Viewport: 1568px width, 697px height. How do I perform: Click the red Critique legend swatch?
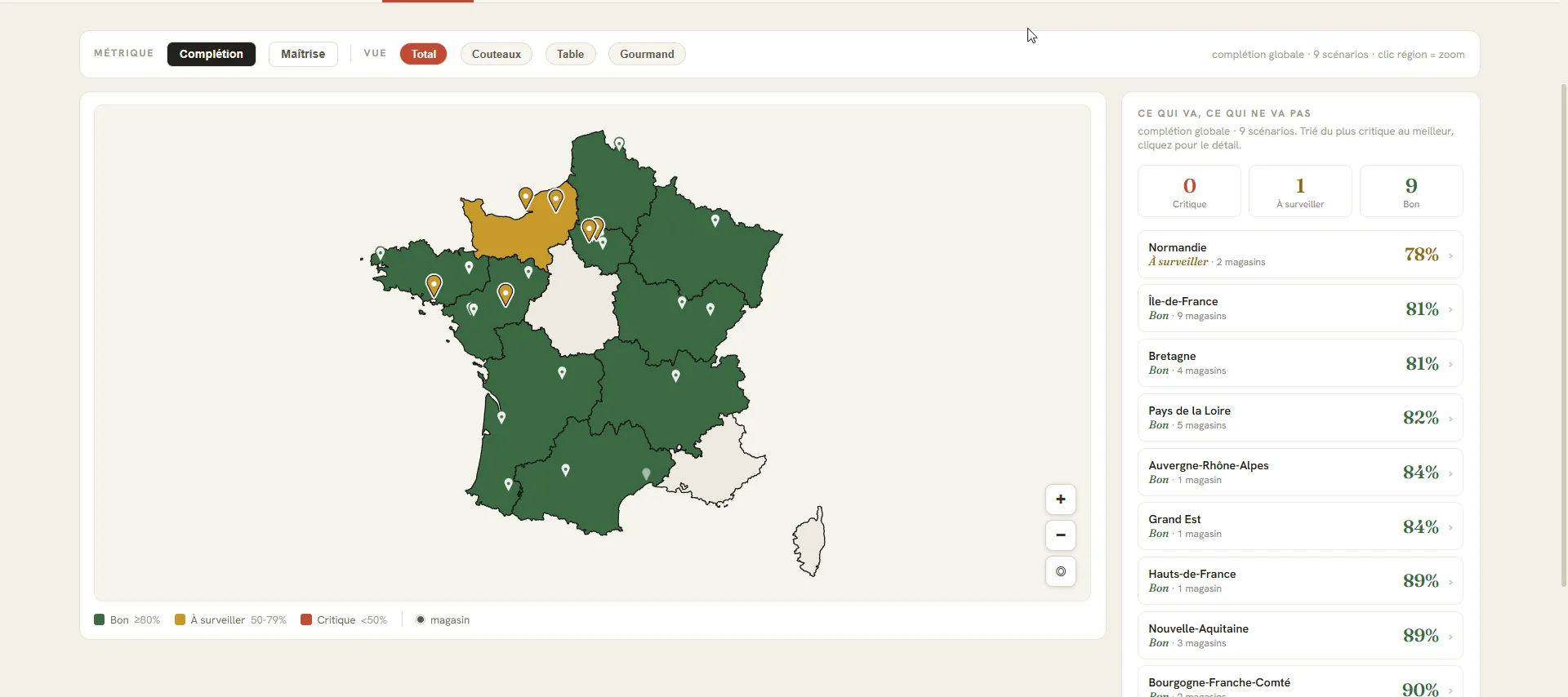point(306,619)
